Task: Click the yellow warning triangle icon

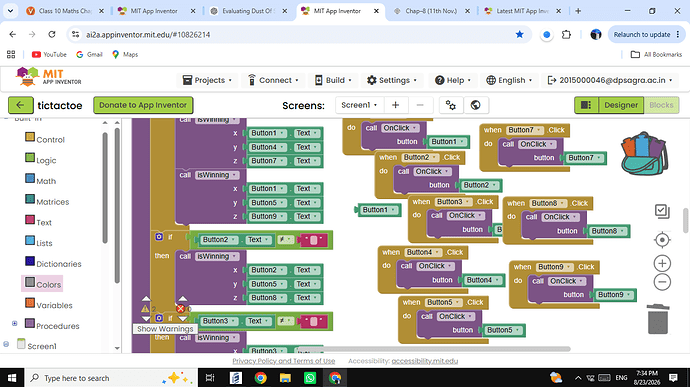Action: point(145,309)
